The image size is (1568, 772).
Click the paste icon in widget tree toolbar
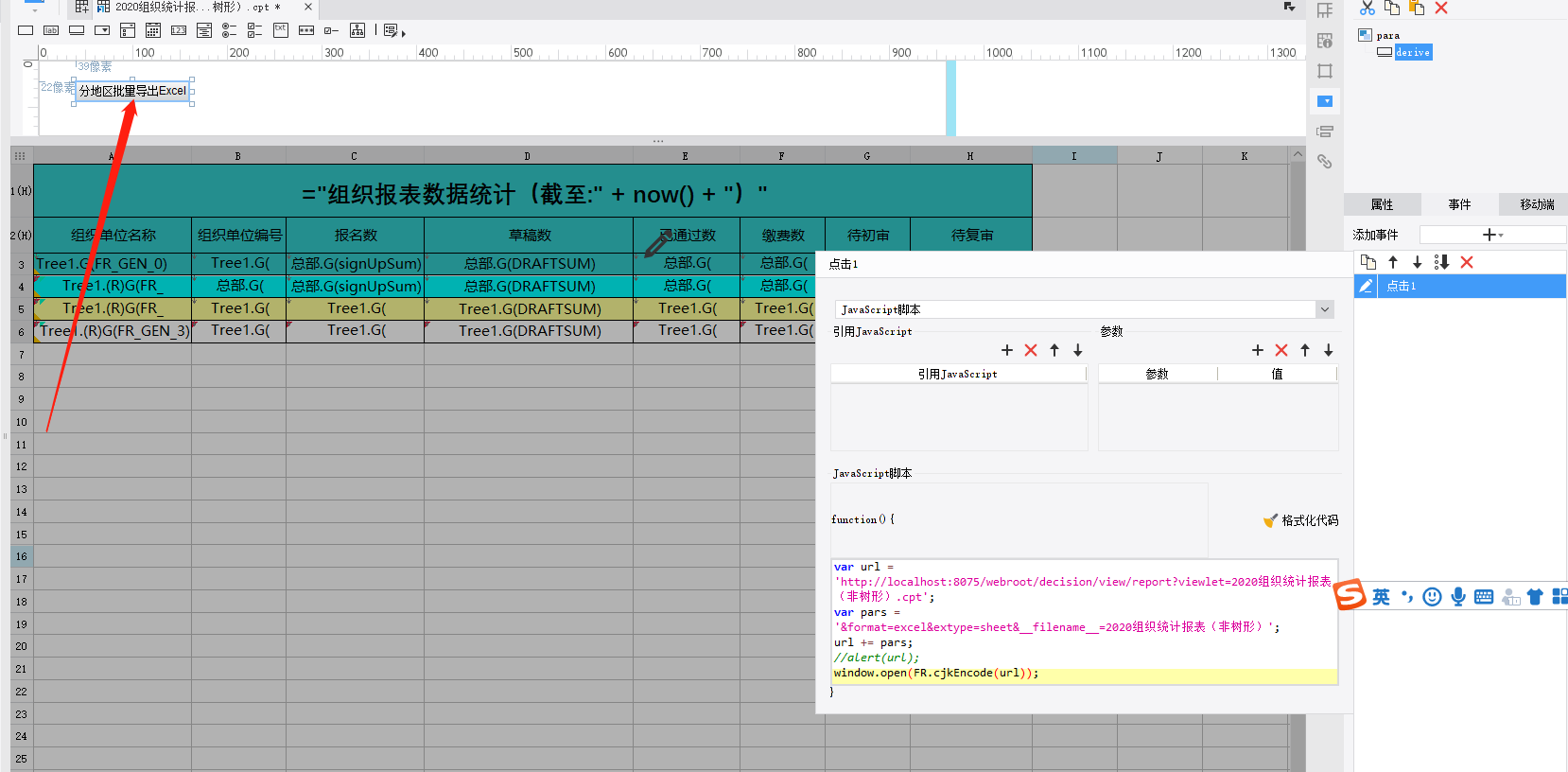[x=1417, y=8]
